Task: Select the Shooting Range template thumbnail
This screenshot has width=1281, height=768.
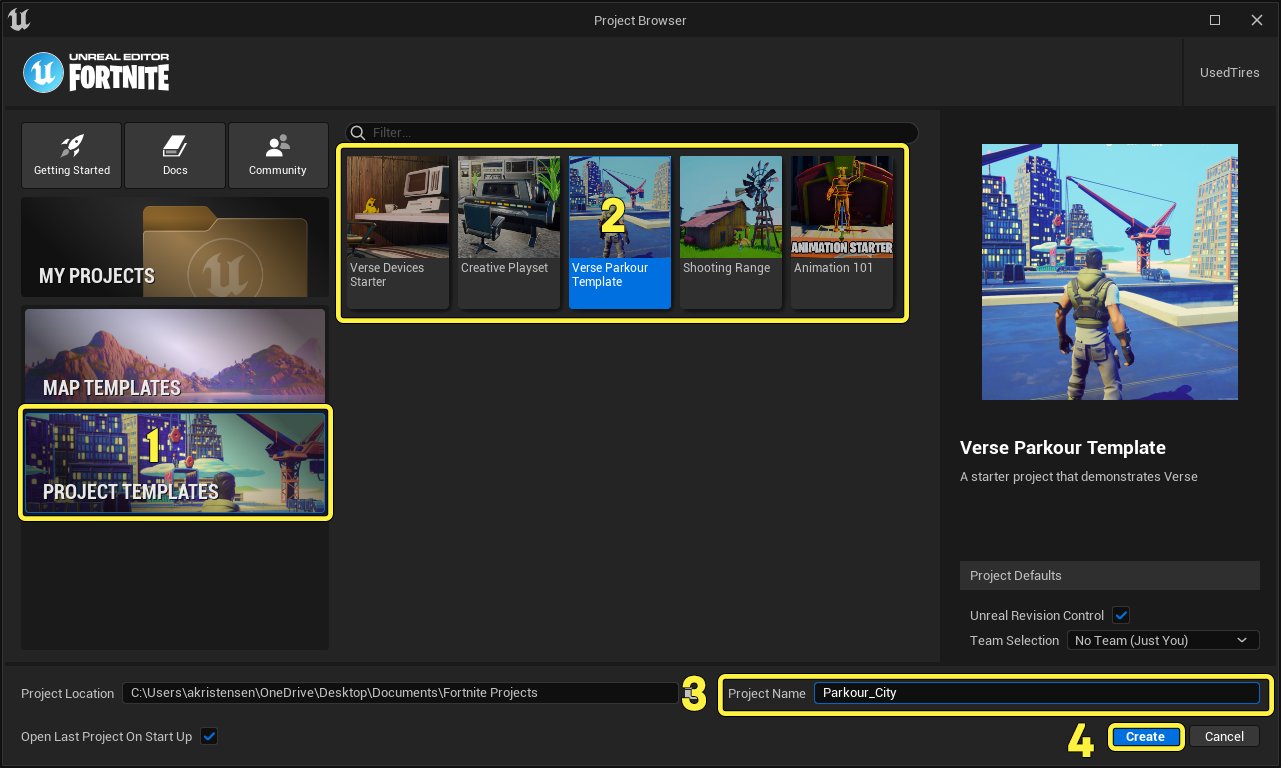Action: [730, 231]
